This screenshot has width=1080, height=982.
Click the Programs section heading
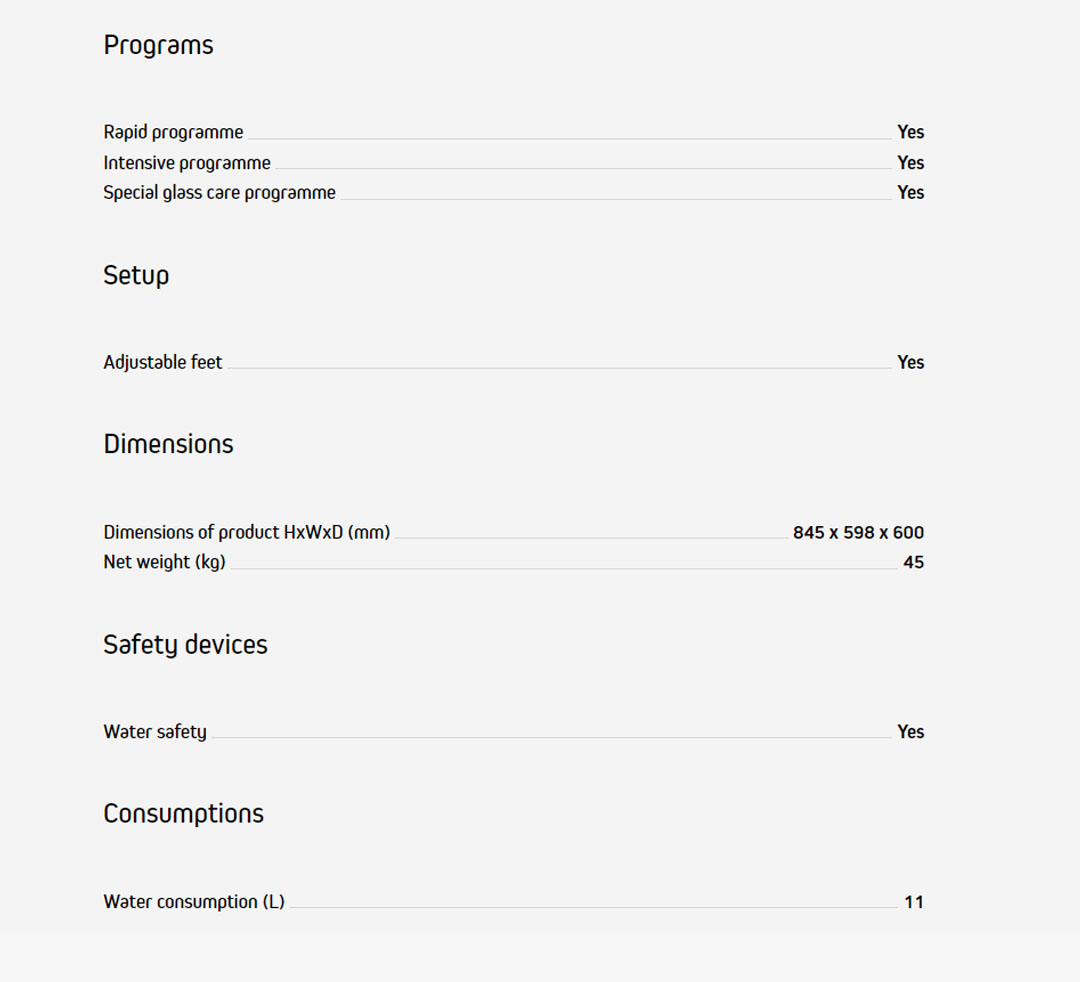pos(158,45)
